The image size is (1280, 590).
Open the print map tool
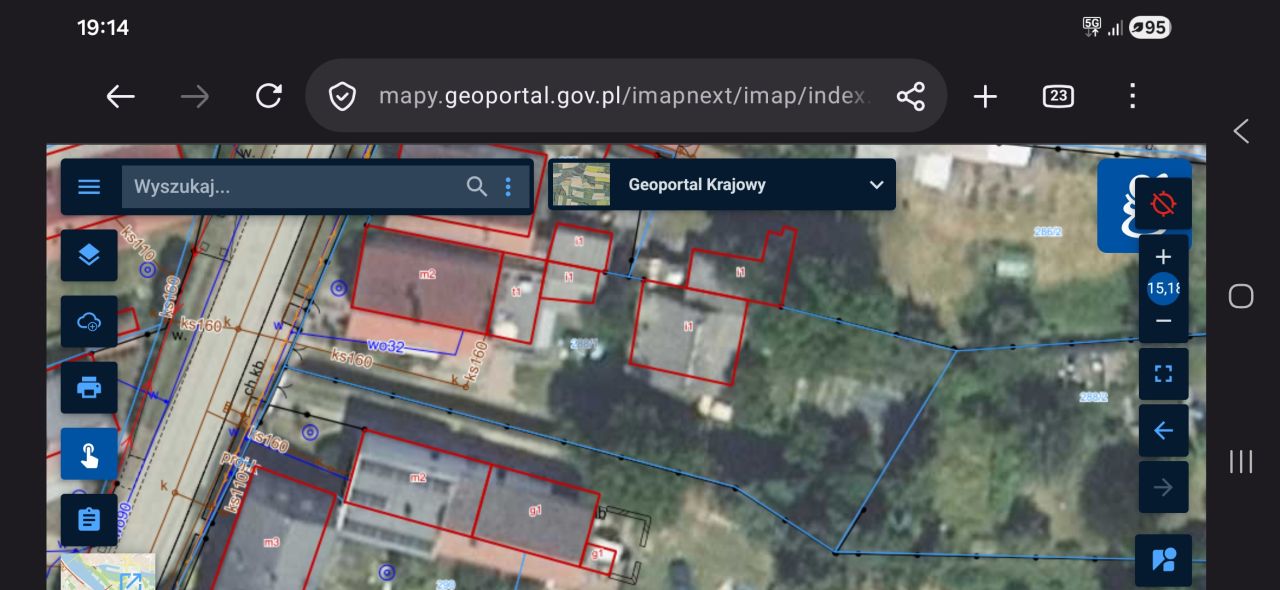[x=89, y=387]
